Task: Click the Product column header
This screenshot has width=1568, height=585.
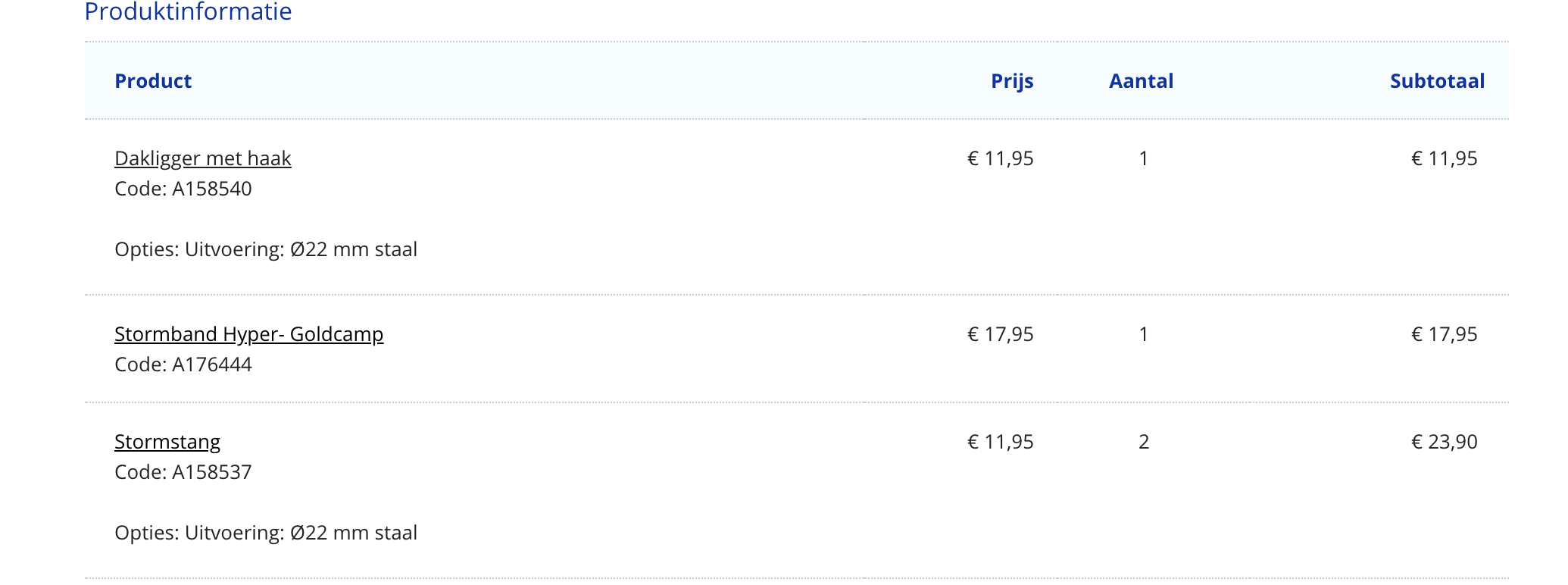Action: point(153,81)
